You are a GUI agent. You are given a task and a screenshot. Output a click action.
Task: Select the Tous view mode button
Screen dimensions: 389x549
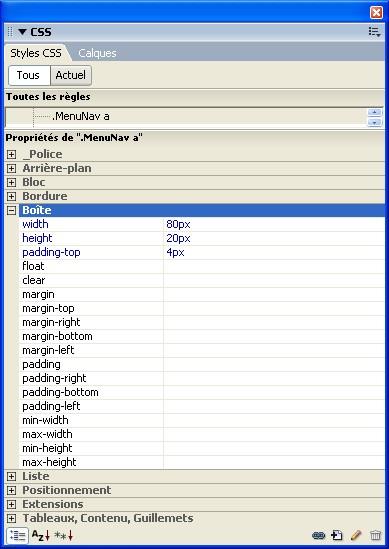29,75
